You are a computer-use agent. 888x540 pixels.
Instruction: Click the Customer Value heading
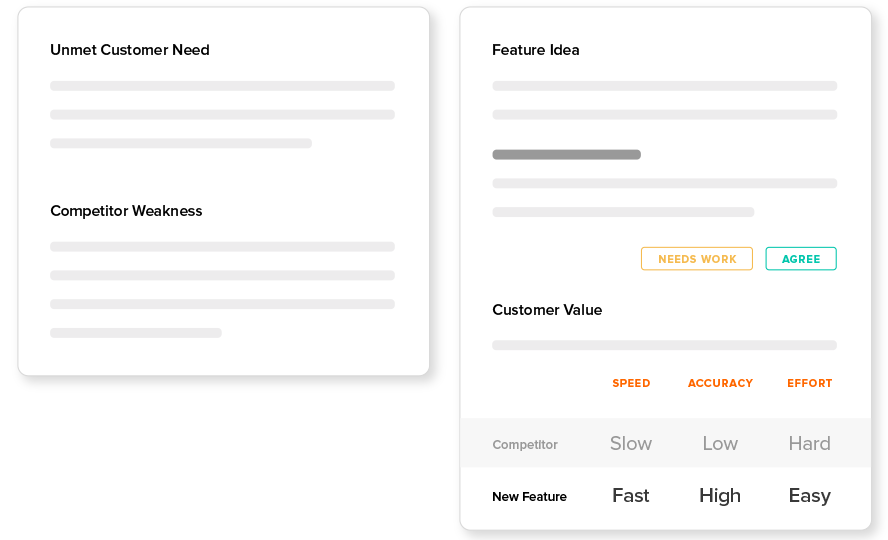[547, 310]
